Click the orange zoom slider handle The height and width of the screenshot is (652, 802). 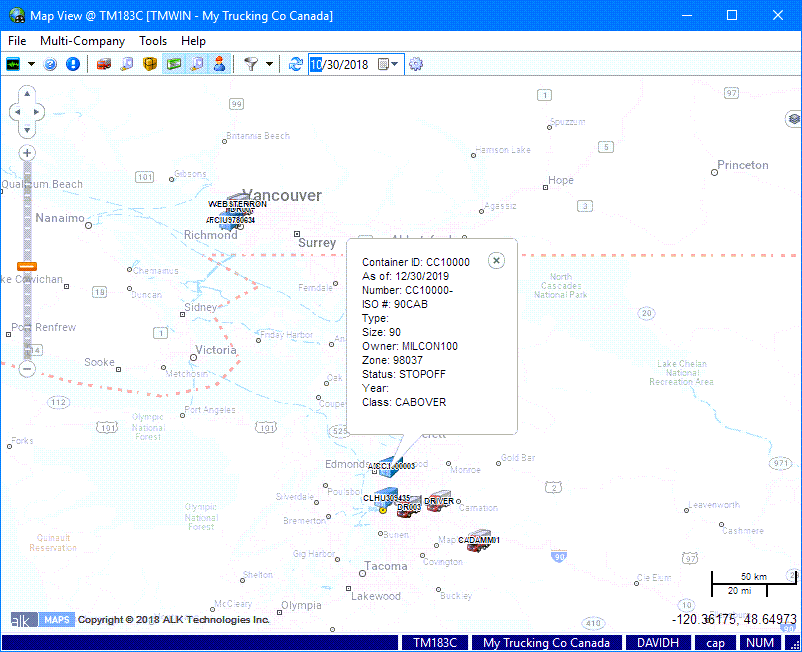point(27,266)
